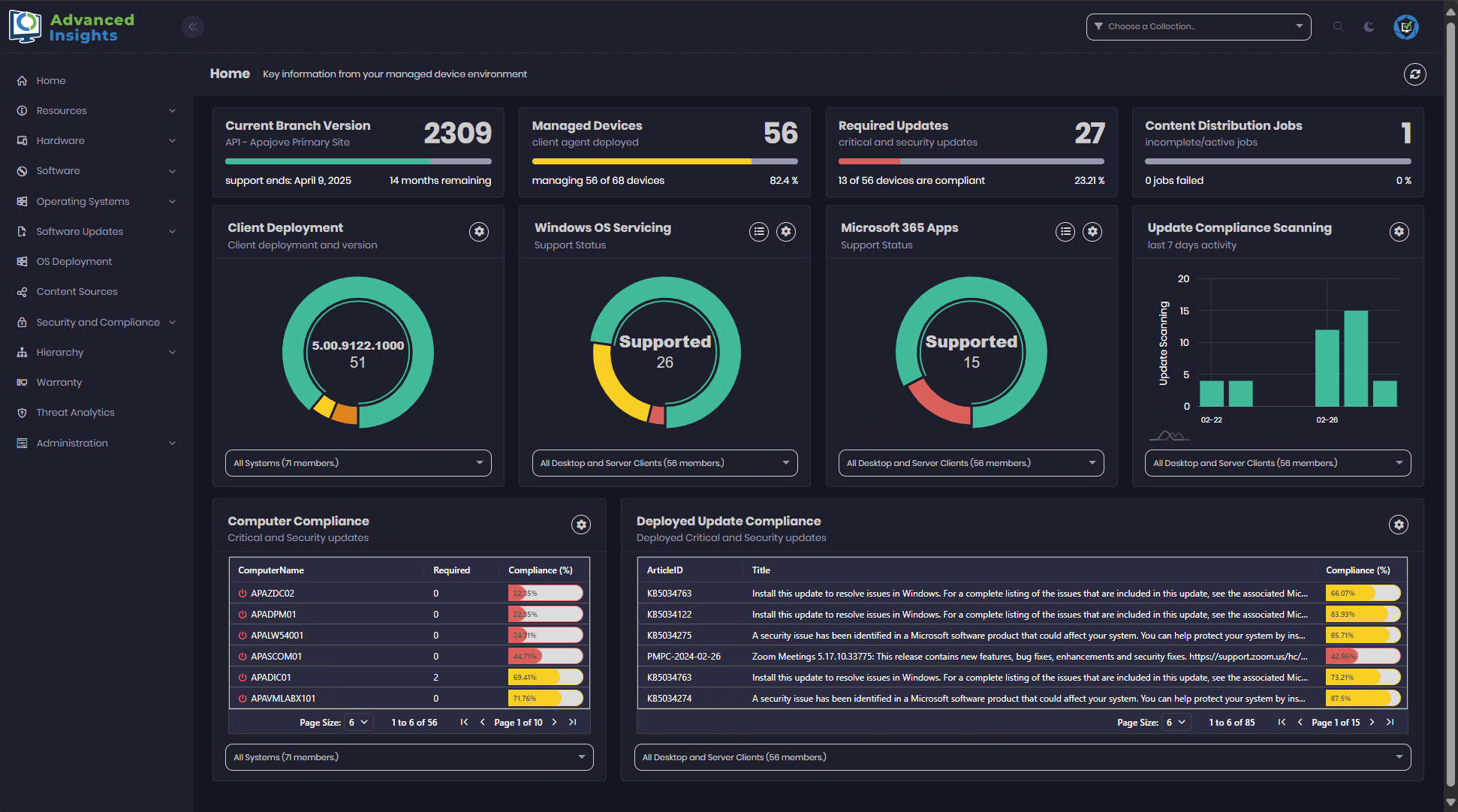The image size is (1458, 812).
Task: Open Computer Compliance Page Size dropdown
Action: (358, 723)
